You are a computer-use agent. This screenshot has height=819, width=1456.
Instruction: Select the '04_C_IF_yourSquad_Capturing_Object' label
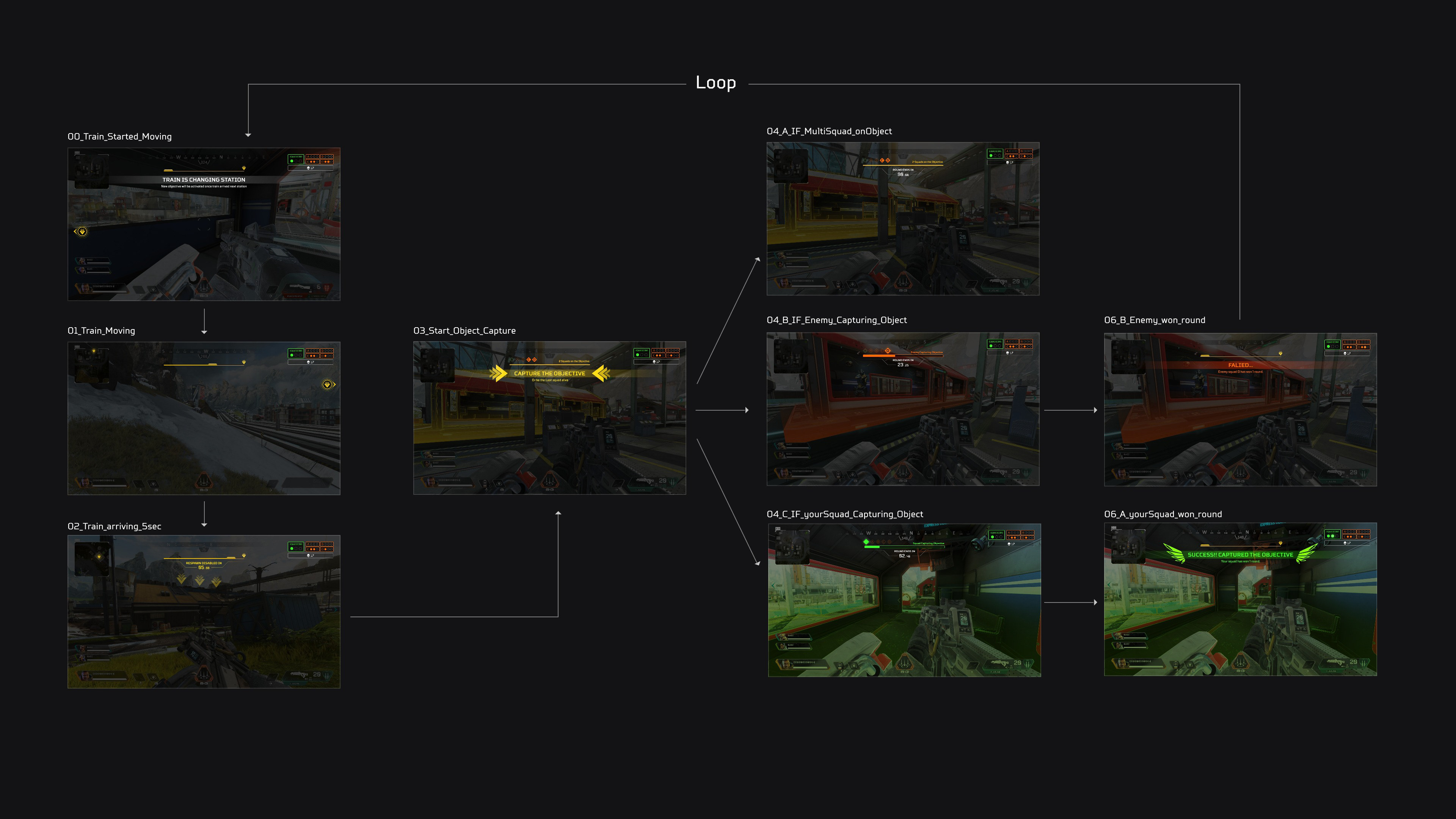pos(845,515)
